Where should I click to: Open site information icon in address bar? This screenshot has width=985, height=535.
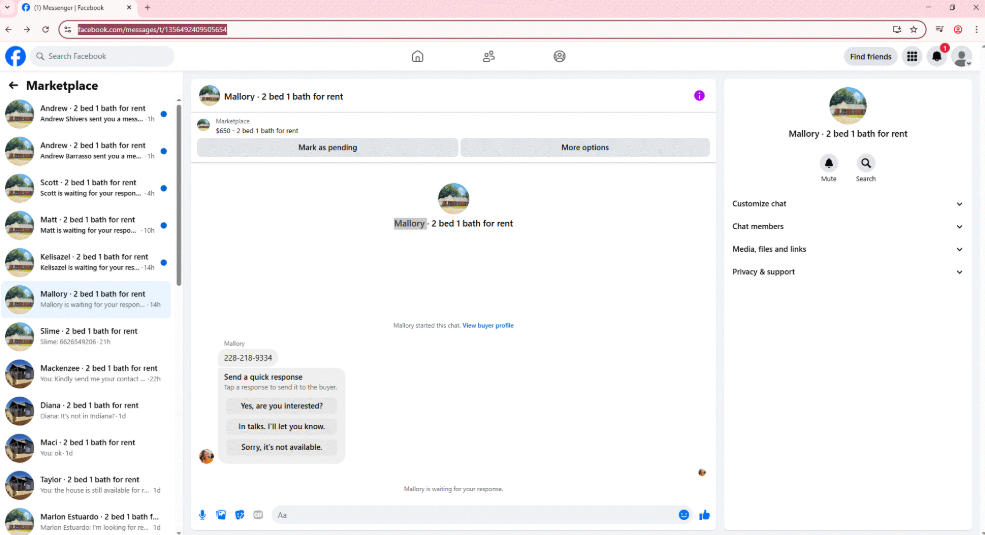(x=68, y=30)
